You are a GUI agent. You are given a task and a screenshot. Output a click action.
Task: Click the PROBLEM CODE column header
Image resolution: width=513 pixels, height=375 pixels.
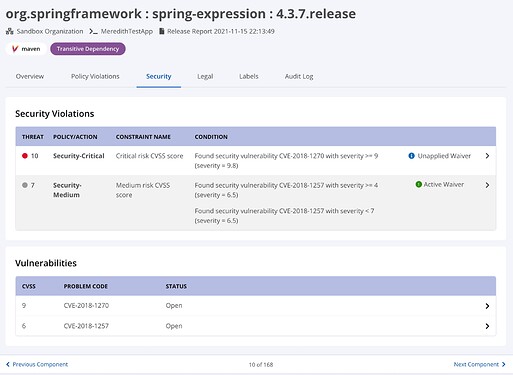tap(86, 286)
